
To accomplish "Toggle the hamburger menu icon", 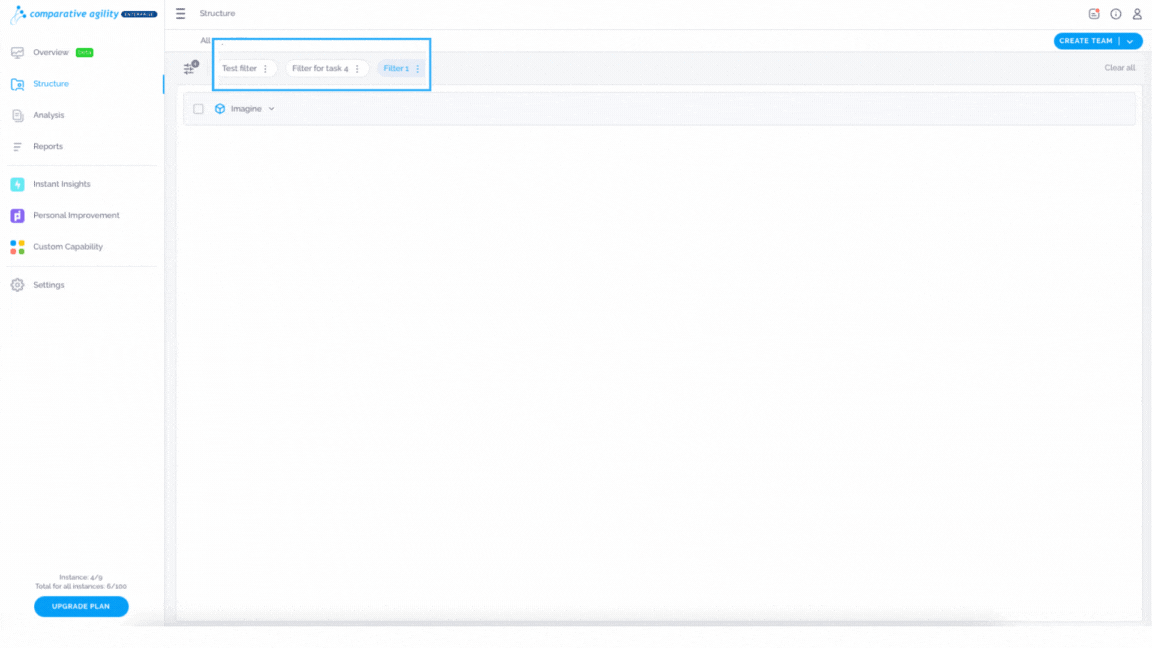I will 181,13.
